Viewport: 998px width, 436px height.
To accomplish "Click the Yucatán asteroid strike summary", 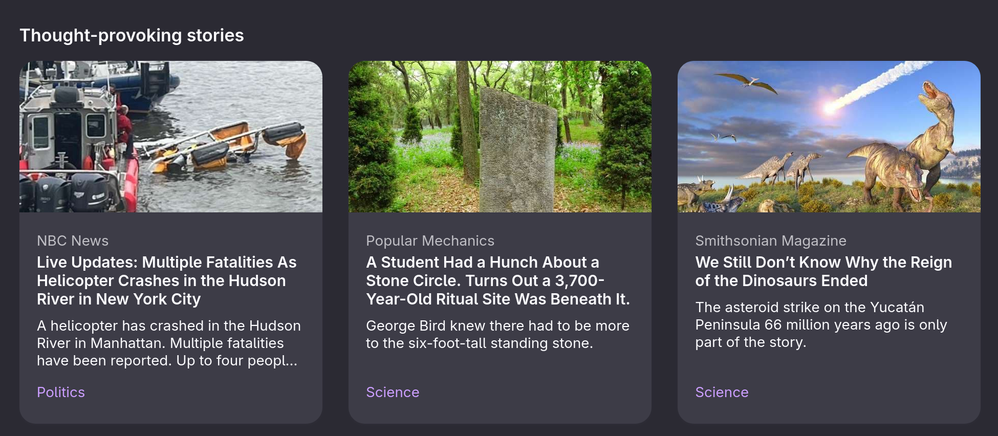I will 821,325.
